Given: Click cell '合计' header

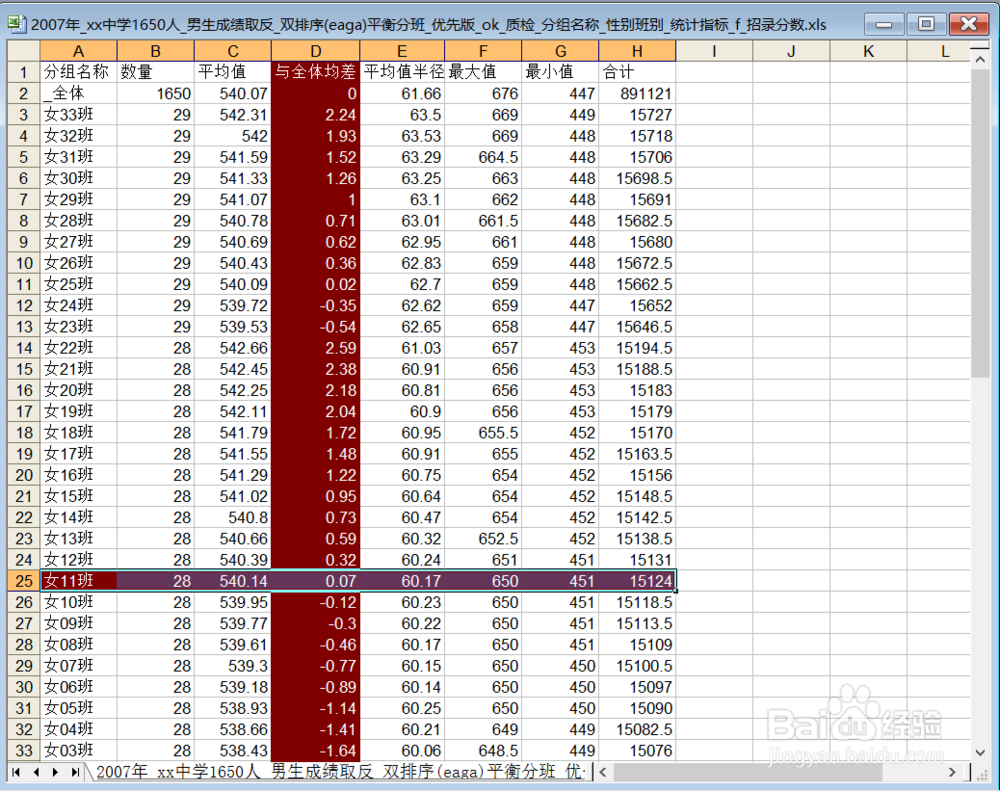Looking at the screenshot, I should 637,72.
